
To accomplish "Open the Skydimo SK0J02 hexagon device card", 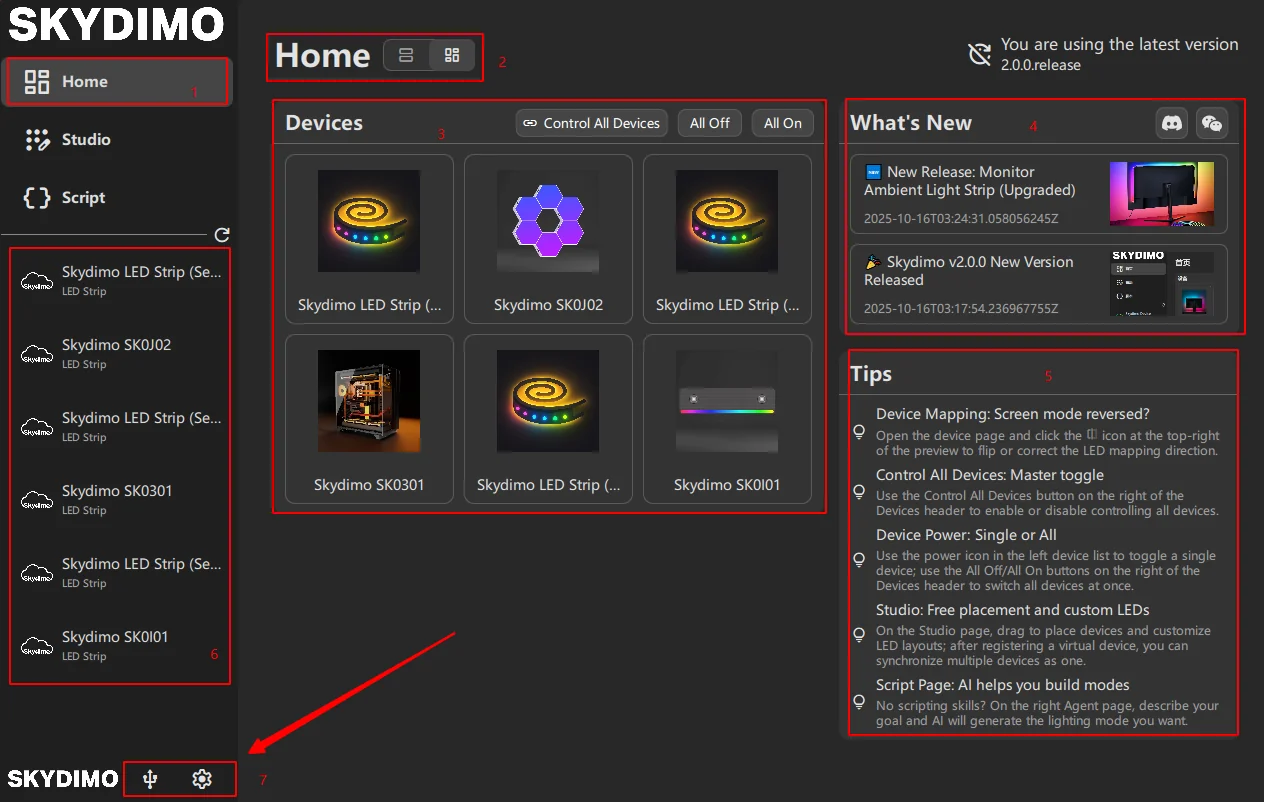I will 548,239.
